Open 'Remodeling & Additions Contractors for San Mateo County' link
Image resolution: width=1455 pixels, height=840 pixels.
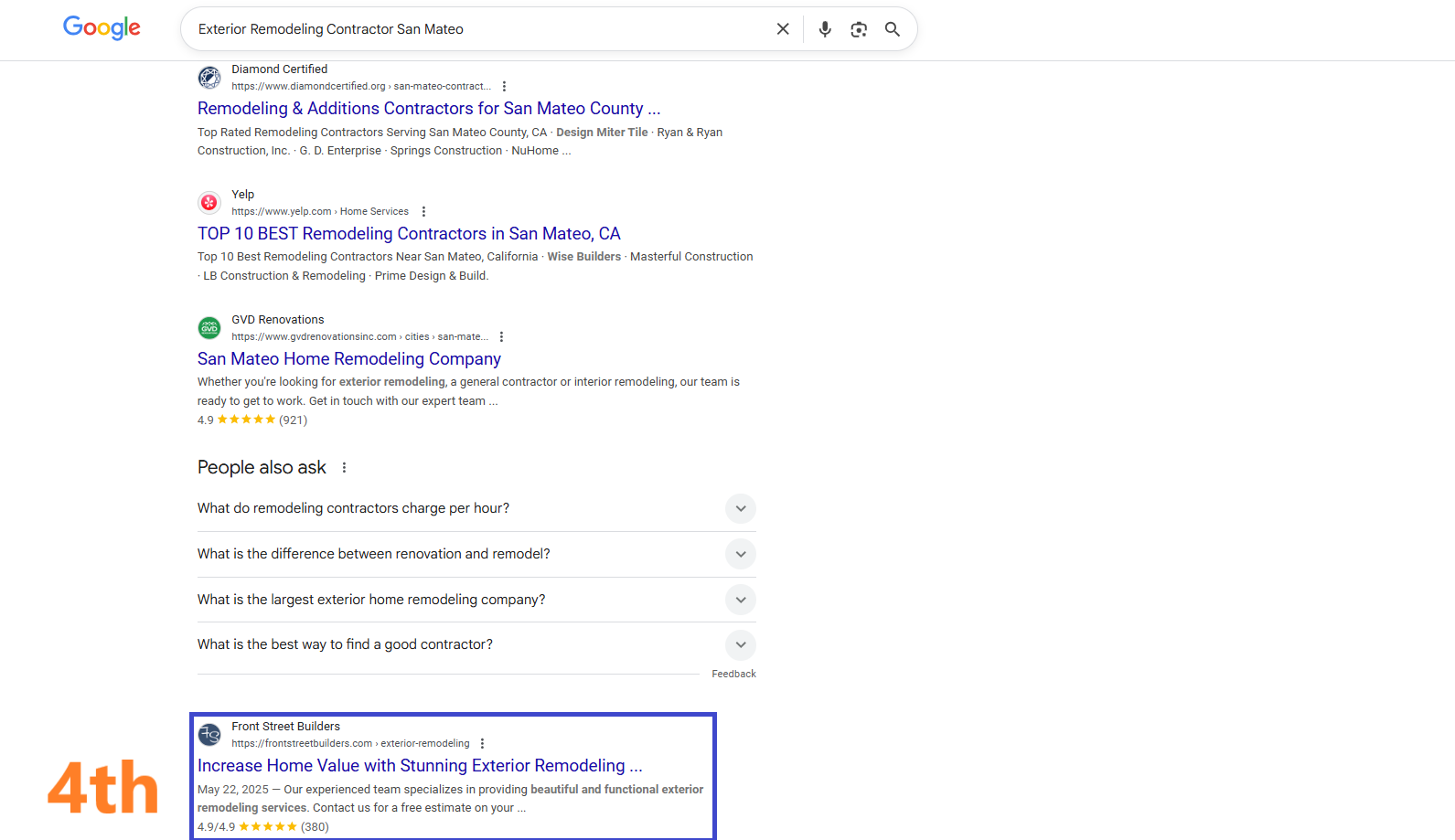click(x=429, y=108)
